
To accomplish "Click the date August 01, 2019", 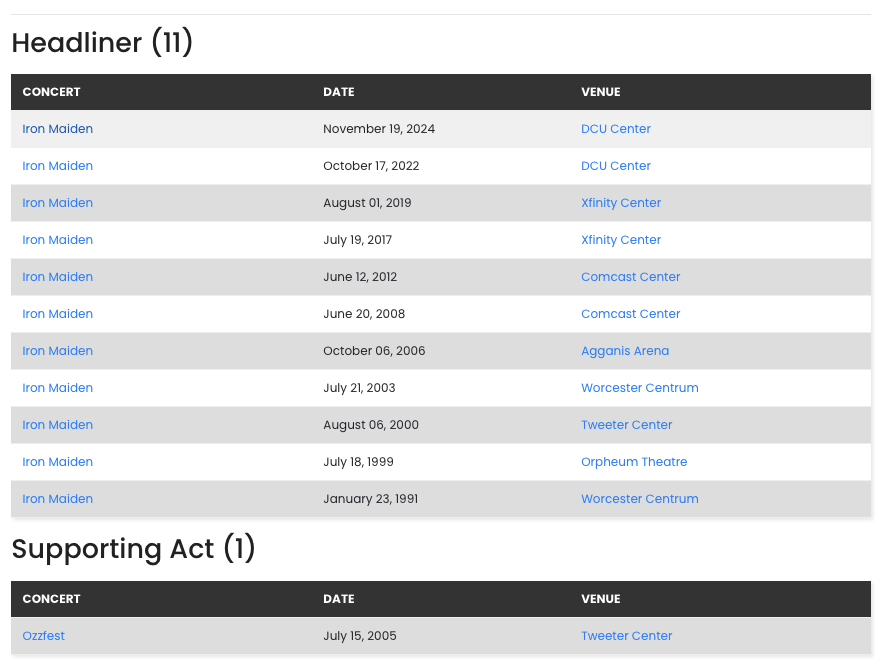I will tap(367, 203).
